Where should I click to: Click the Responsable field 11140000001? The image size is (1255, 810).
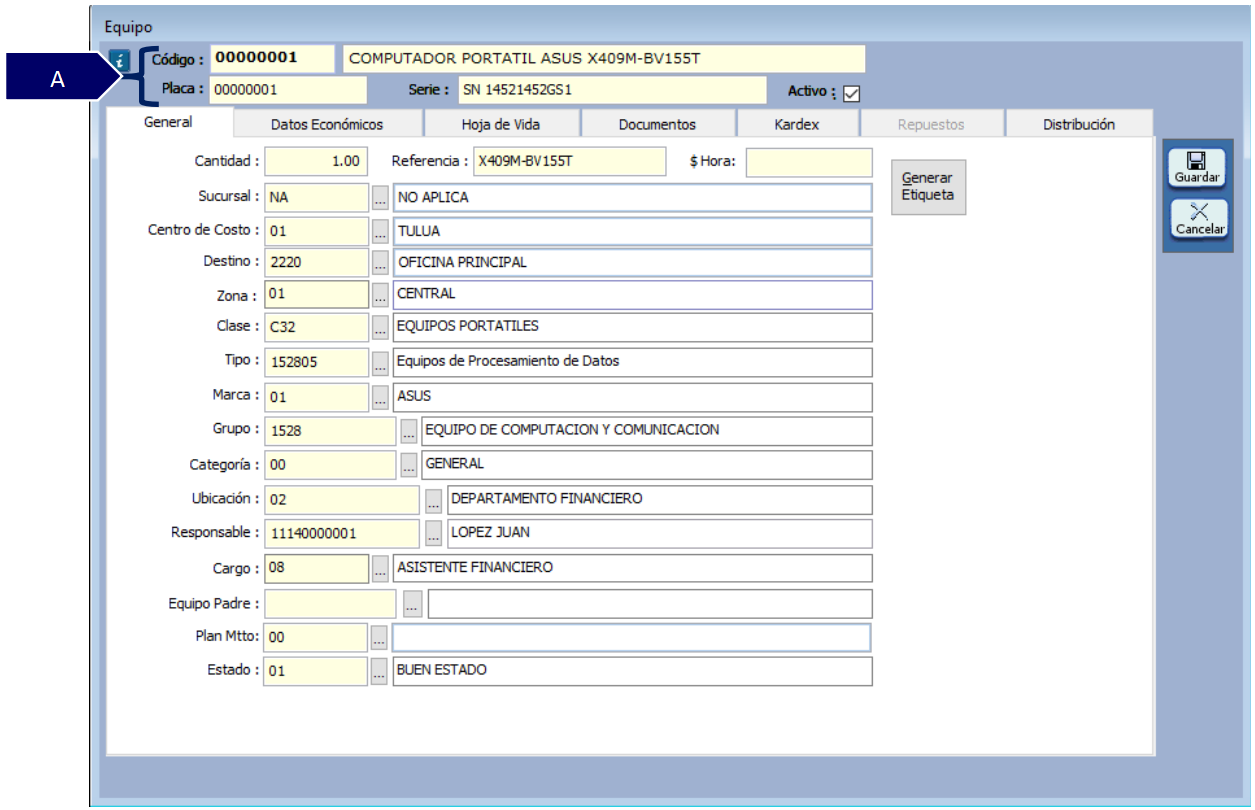[342, 534]
